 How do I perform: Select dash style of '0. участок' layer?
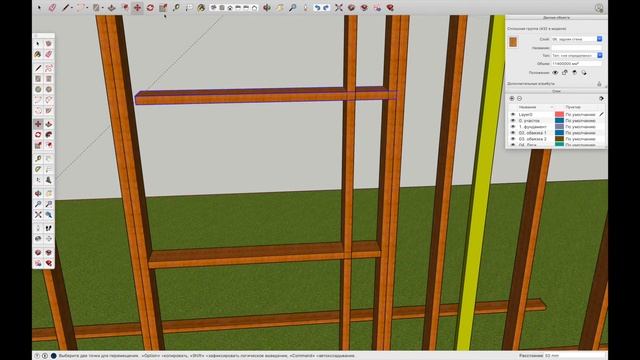(580, 121)
